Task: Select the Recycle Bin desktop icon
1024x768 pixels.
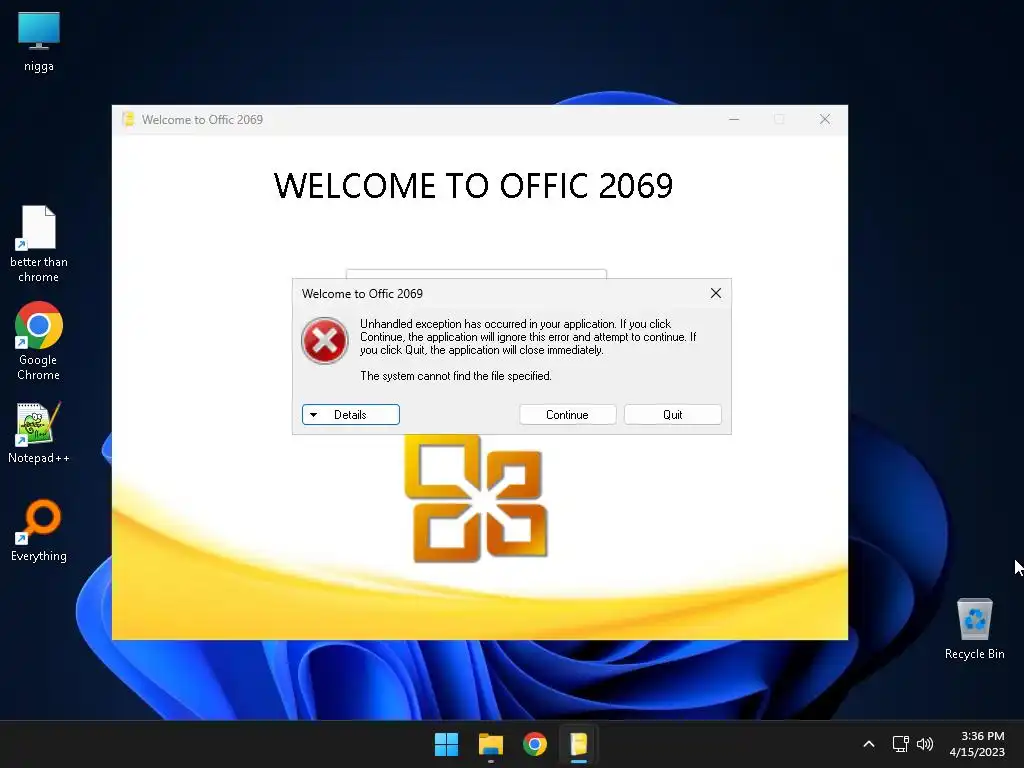Action: point(974,629)
